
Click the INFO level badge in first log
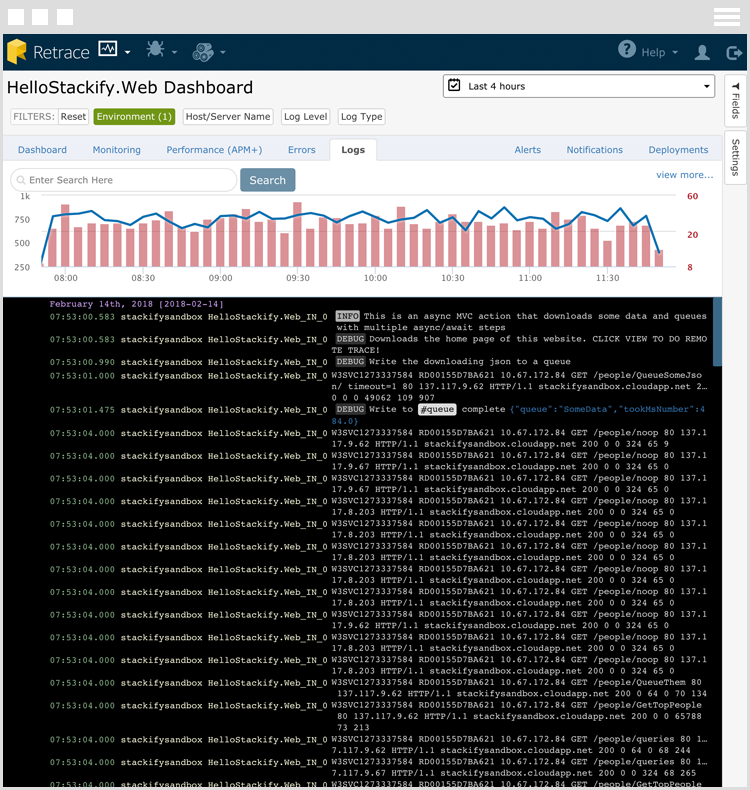click(348, 316)
